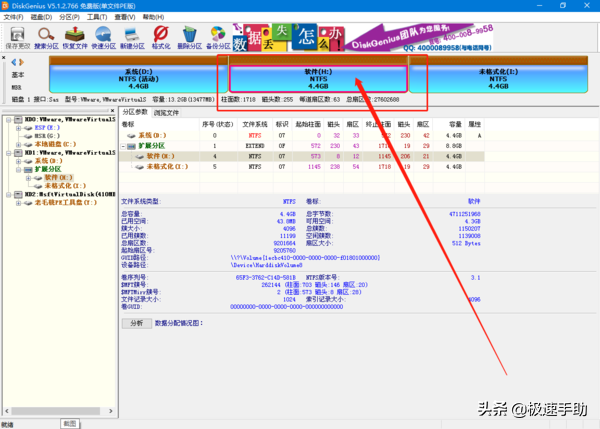The width and height of the screenshot is (600, 429).
Task: Select 本地磁盘(C:) in the disk tree
Action: click(55, 144)
